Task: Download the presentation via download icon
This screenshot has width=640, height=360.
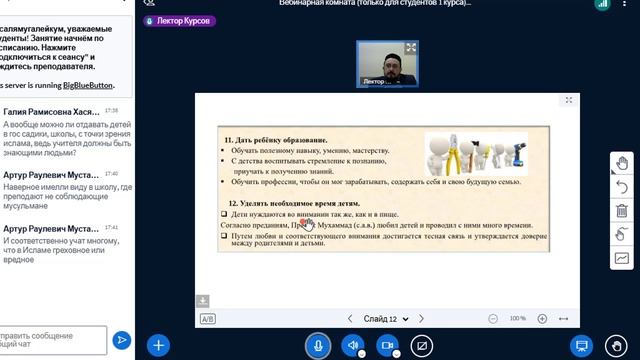Action: (202, 301)
